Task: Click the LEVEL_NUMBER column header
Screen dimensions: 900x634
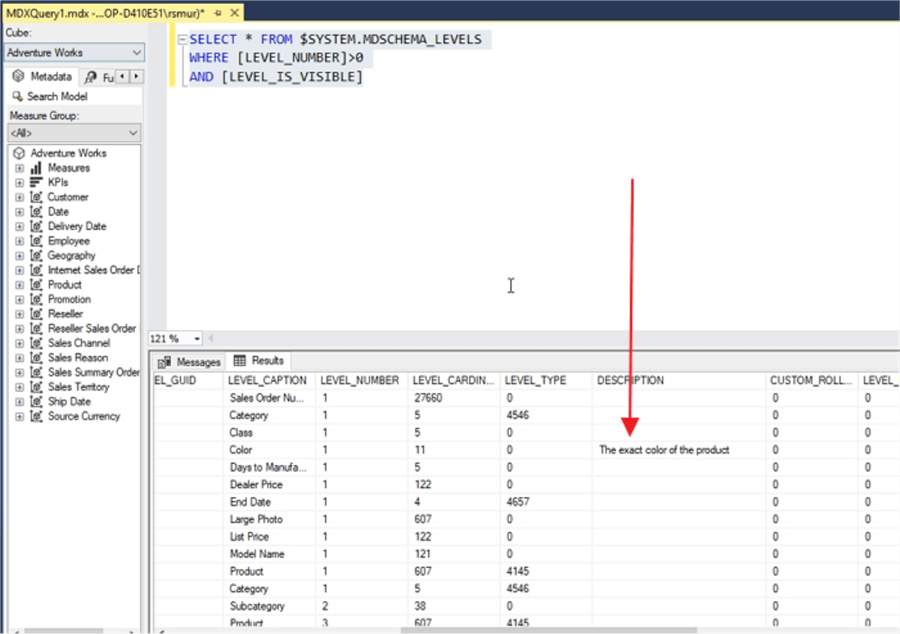Action: pyautogui.click(x=360, y=380)
